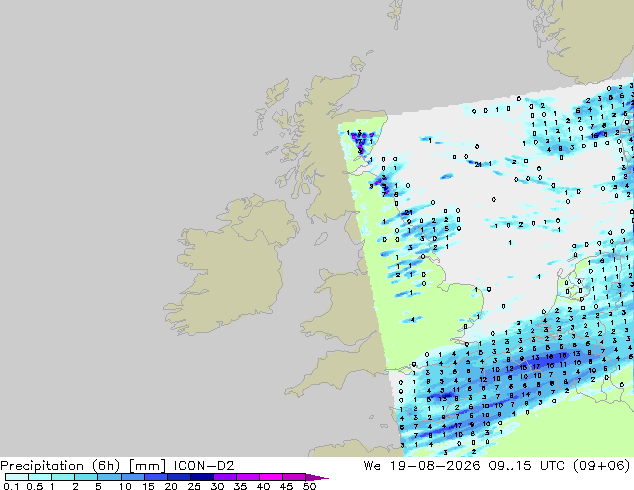Click the '25' legend tick label

coord(194,486)
